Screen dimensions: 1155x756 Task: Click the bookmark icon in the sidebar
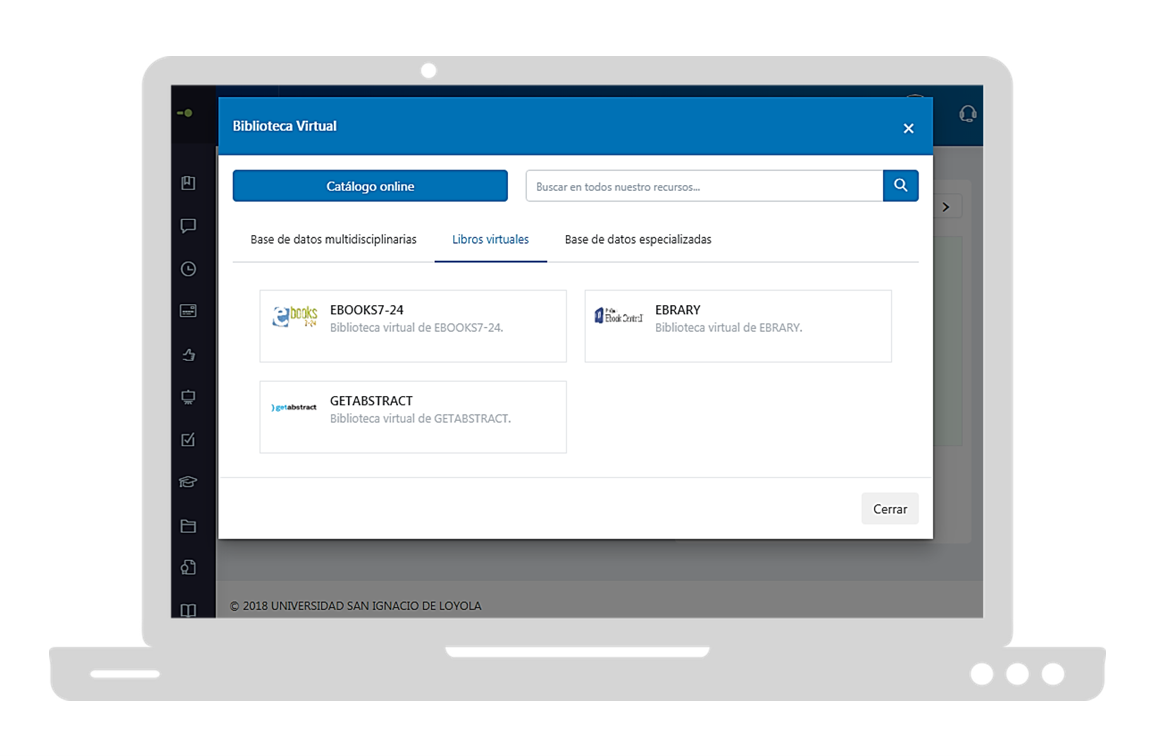click(188, 183)
